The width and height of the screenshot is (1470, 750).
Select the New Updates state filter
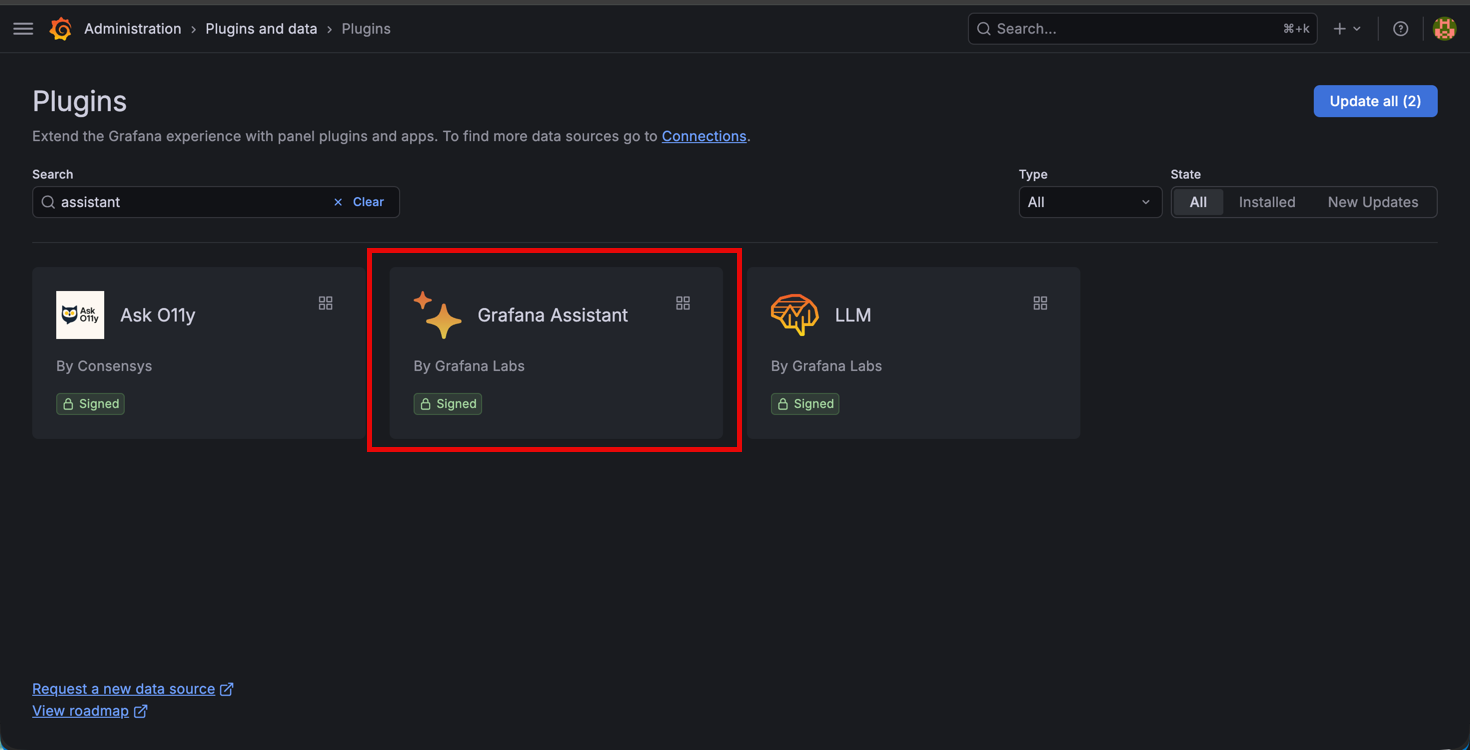tap(1373, 202)
